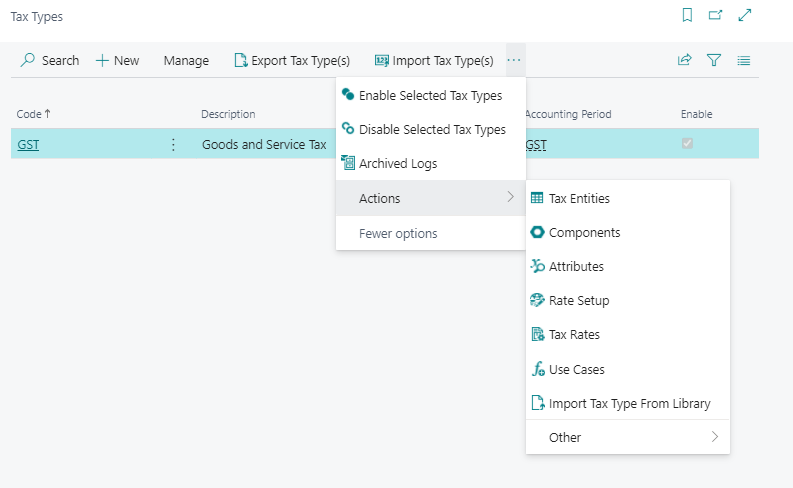Click the three-dot more options button
Screen dimensions: 793x488
pos(514,60)
